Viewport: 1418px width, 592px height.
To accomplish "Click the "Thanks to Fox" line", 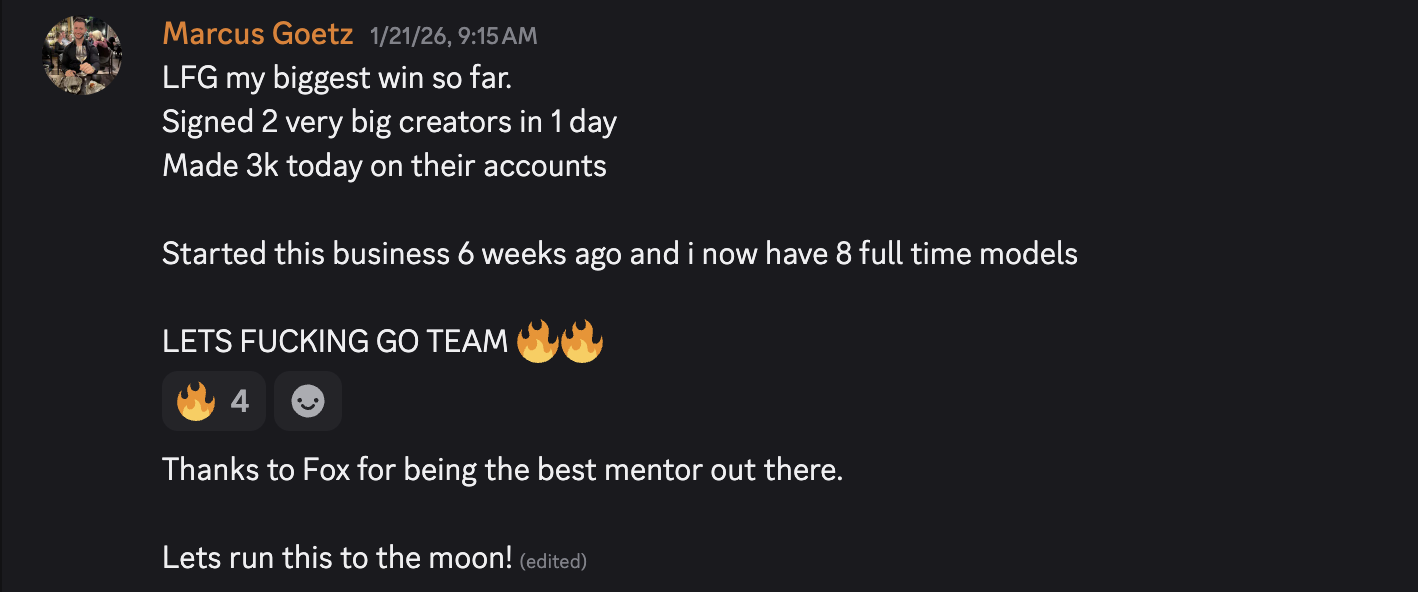I will (502, 469).
